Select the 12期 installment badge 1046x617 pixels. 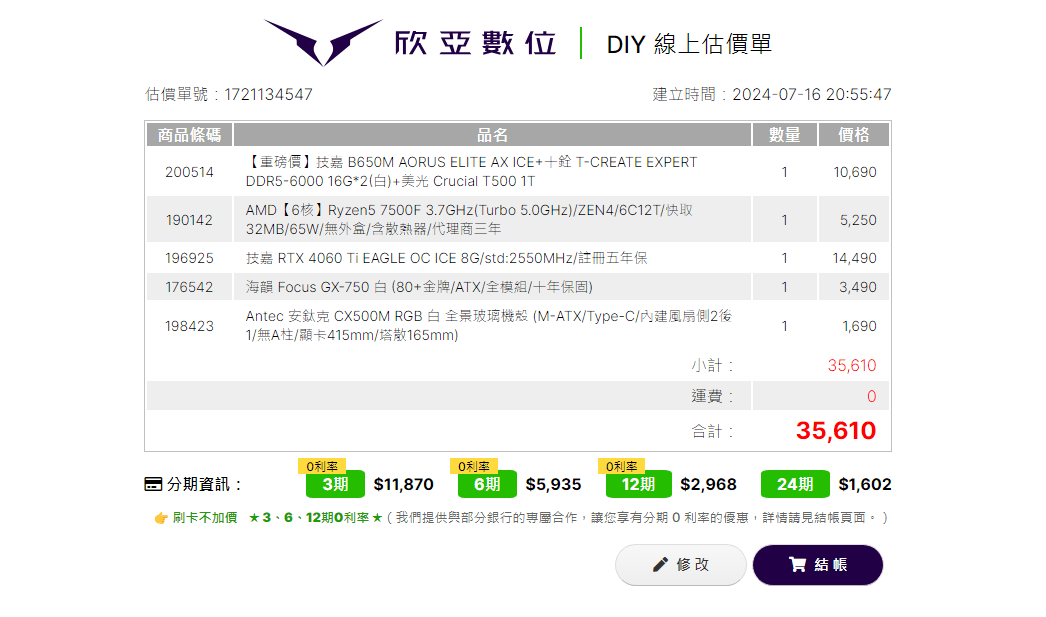point(638,484)
